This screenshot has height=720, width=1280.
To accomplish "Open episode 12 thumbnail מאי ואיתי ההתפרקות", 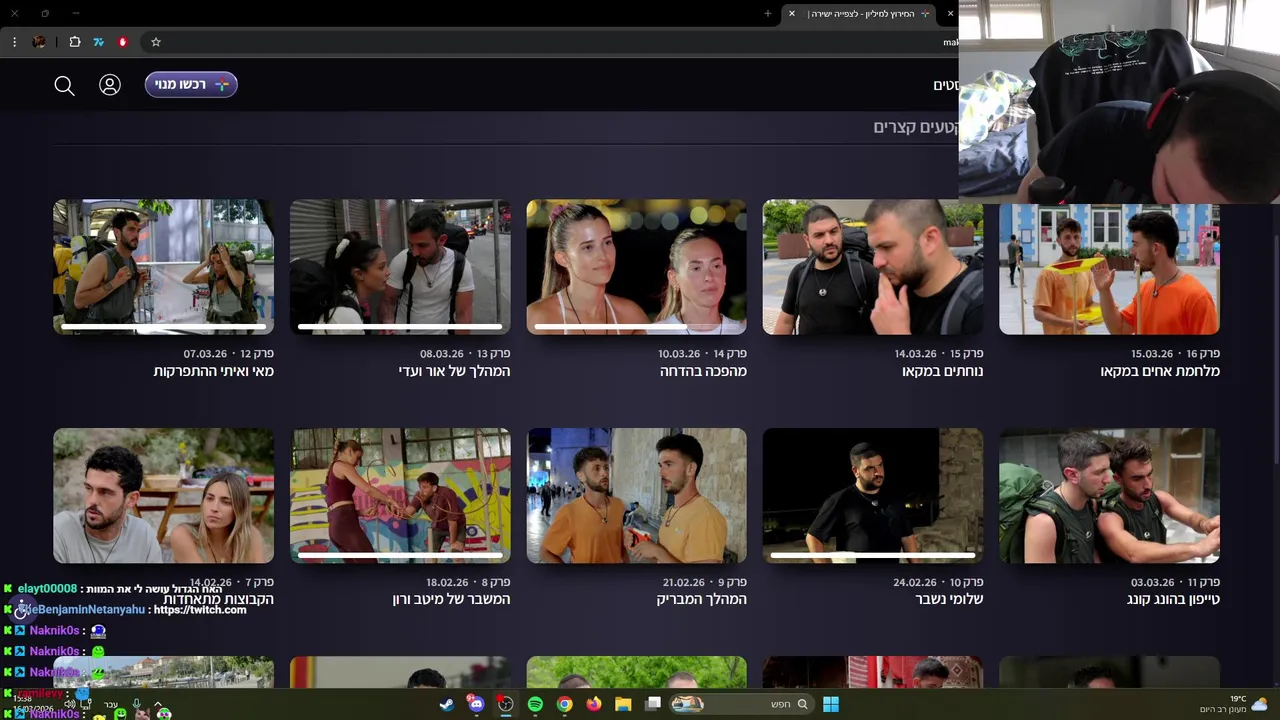I will (163, 267).
